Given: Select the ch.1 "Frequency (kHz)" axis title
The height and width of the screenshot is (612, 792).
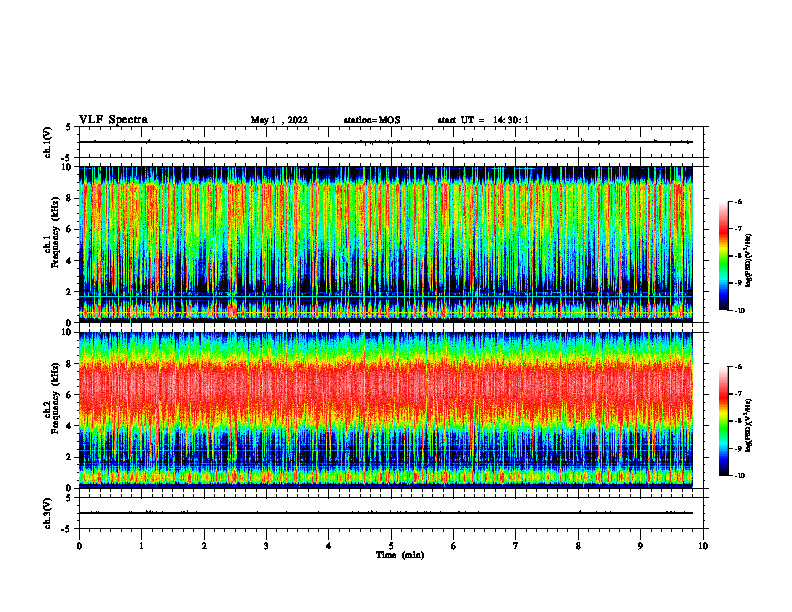Looking at the screenshot, I should [55, 232].
